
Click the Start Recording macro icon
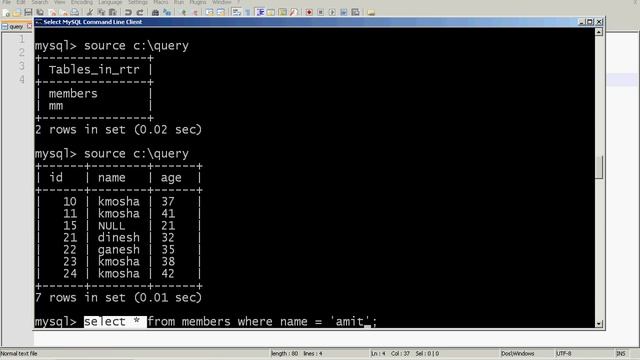point(309,12)
